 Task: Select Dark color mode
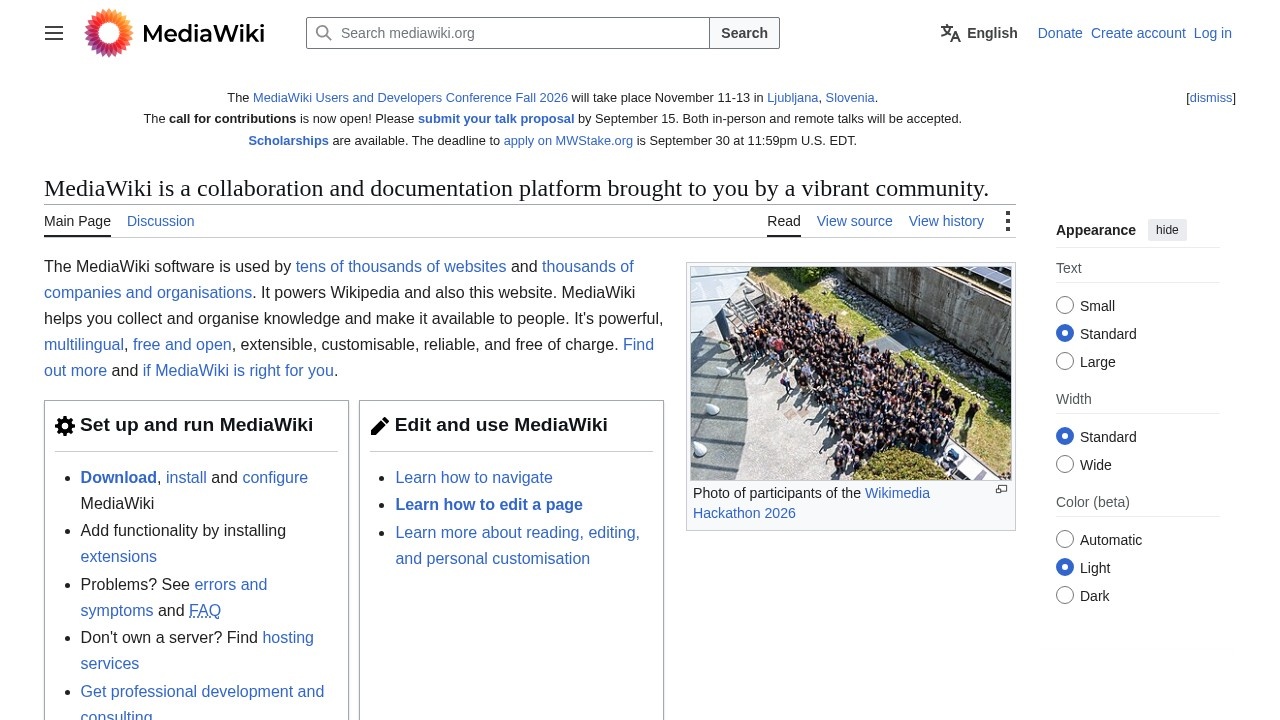coord(1065,595)
